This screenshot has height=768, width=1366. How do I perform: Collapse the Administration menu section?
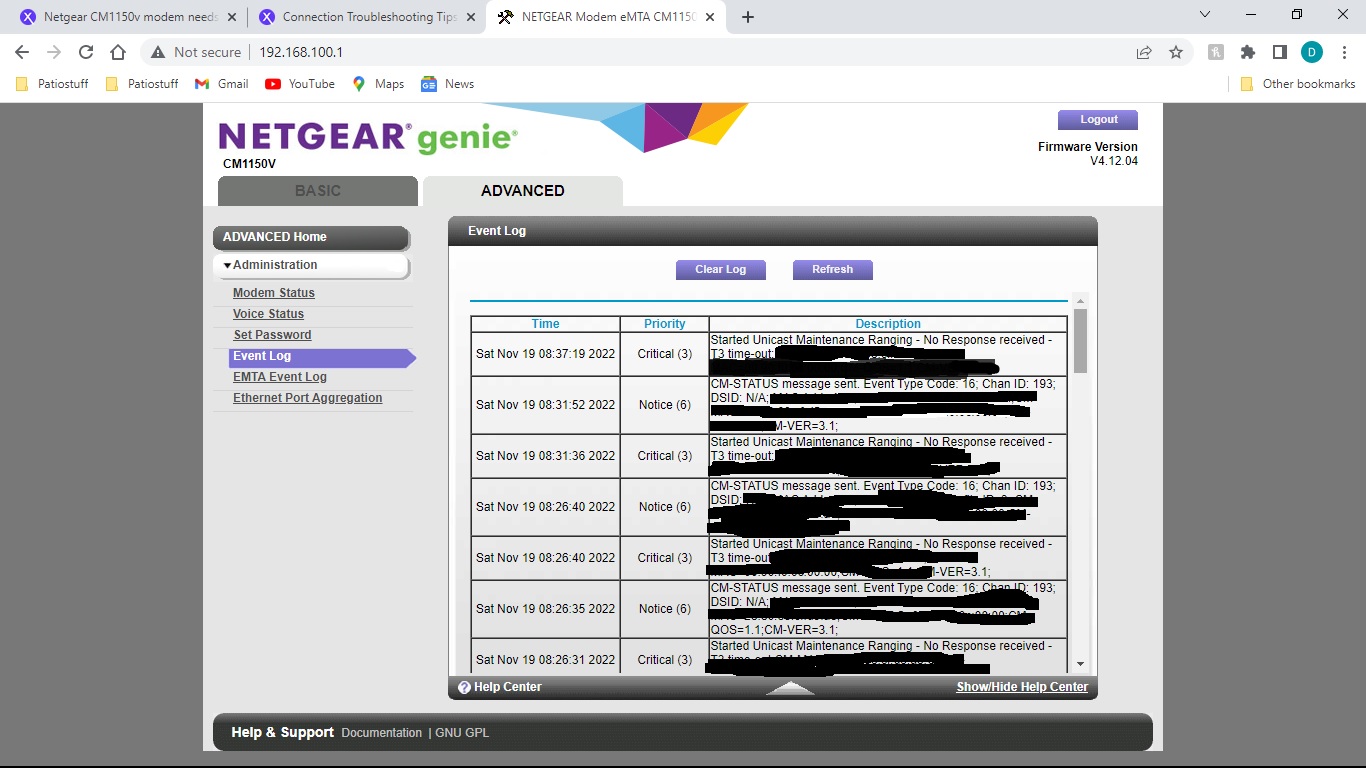[227, 266]
